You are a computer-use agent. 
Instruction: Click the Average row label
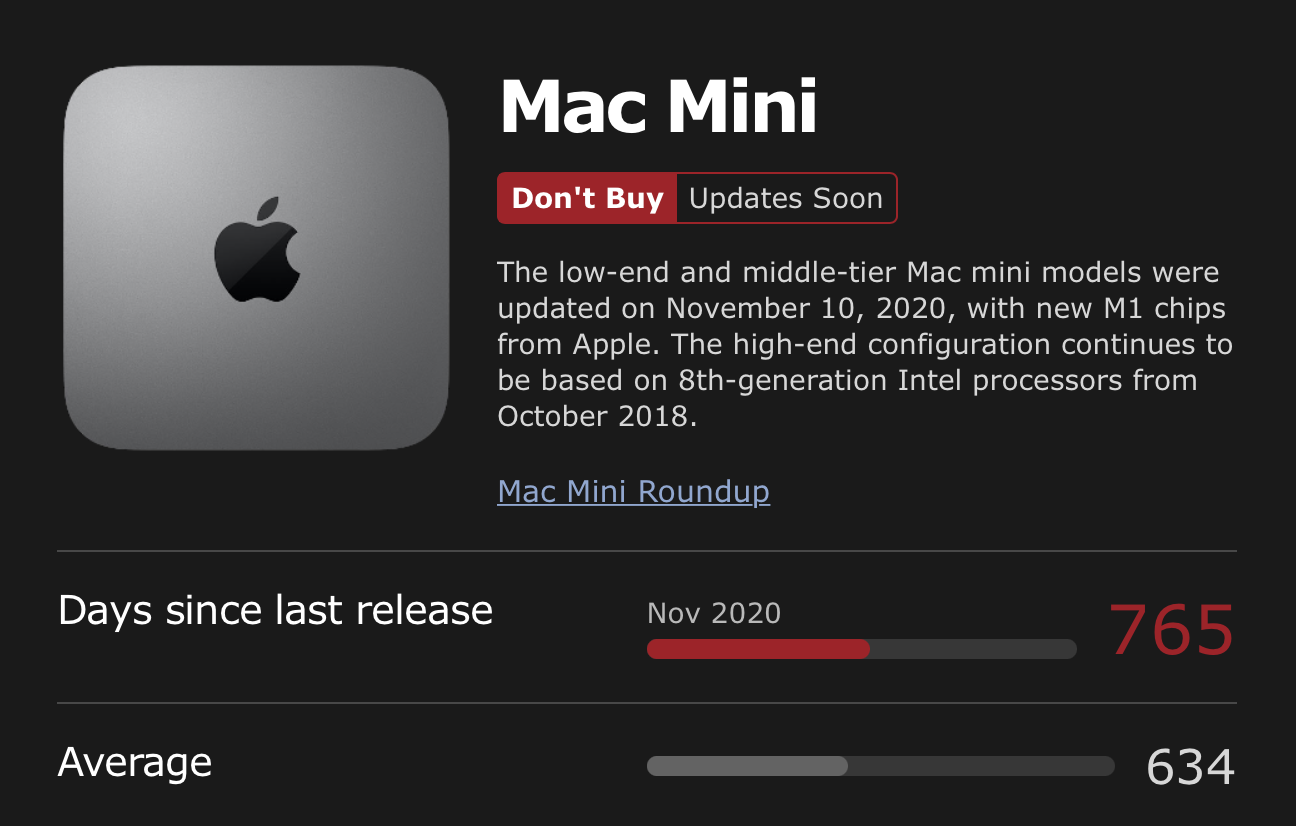tap(135, 763)
